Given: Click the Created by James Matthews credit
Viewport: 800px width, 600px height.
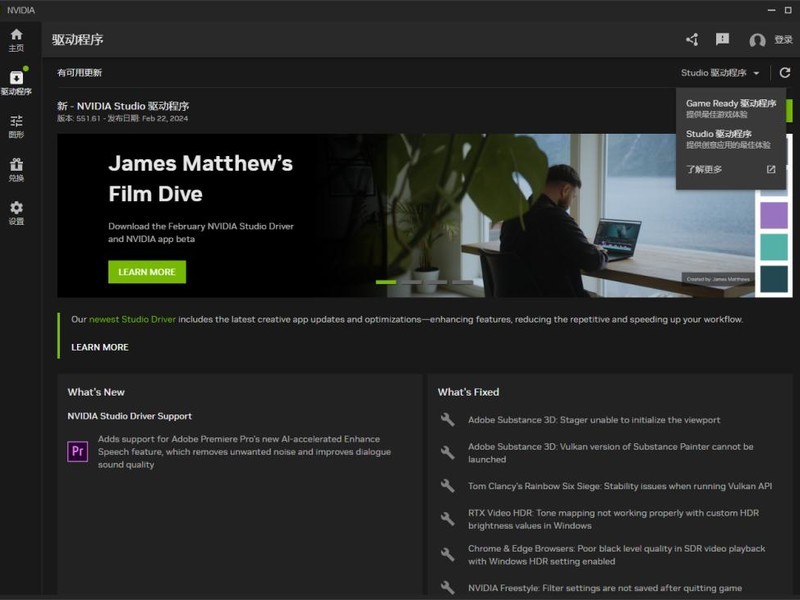Looking at the screenshot, I should 718,279.
